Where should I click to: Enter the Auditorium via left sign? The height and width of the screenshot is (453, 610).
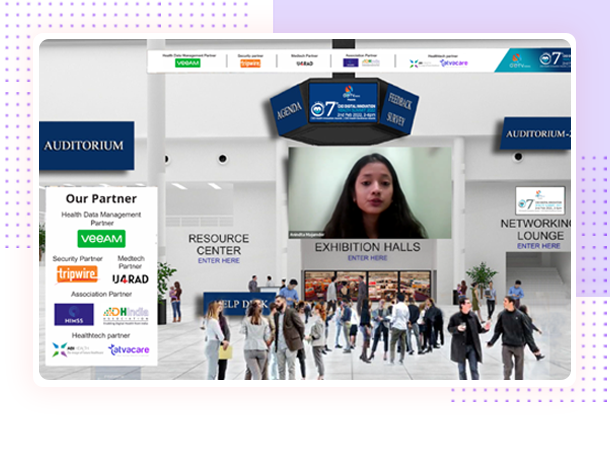point(84,145)
